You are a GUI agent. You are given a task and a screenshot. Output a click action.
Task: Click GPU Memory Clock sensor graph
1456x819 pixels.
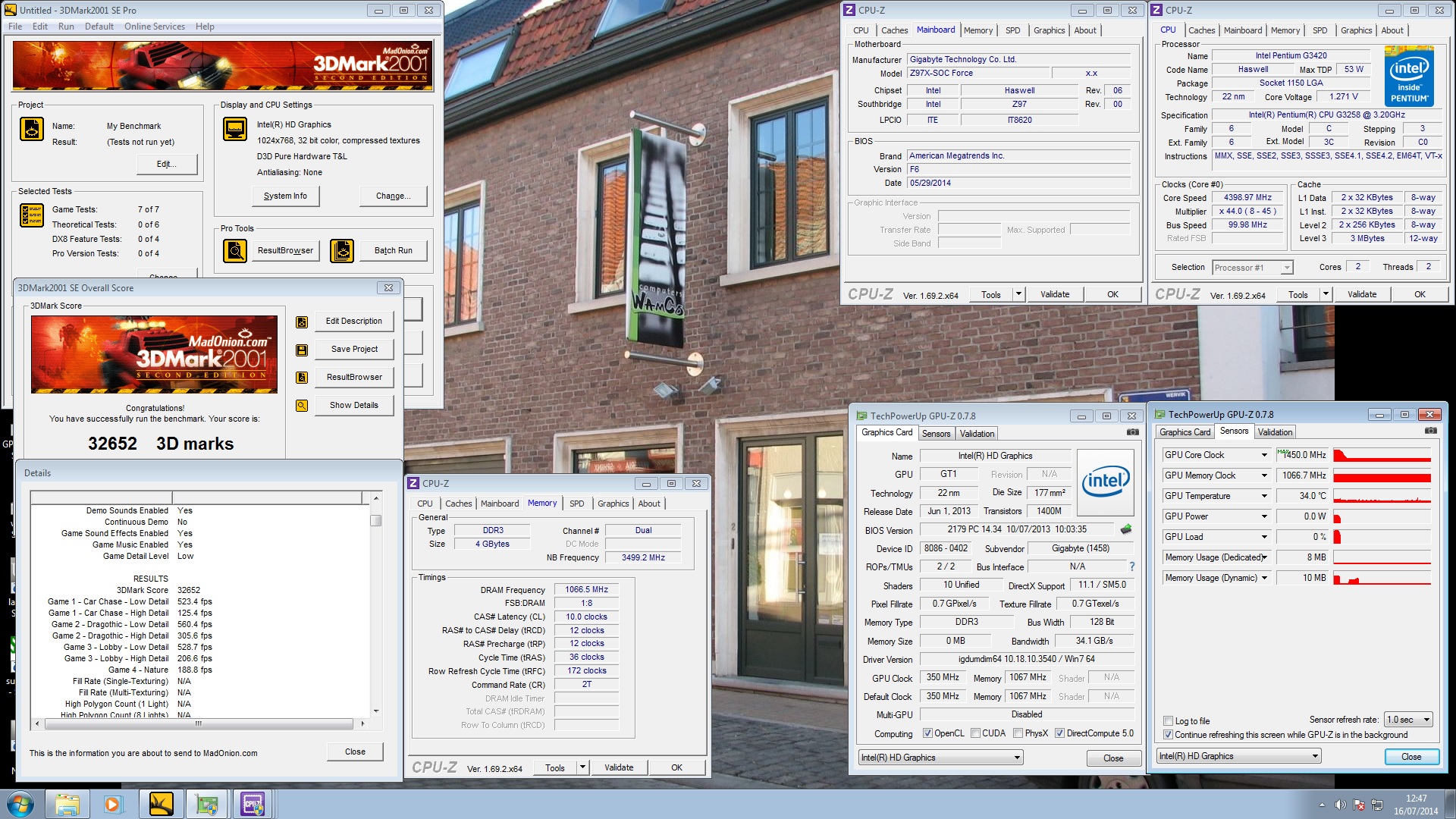tap(1382, 475)
